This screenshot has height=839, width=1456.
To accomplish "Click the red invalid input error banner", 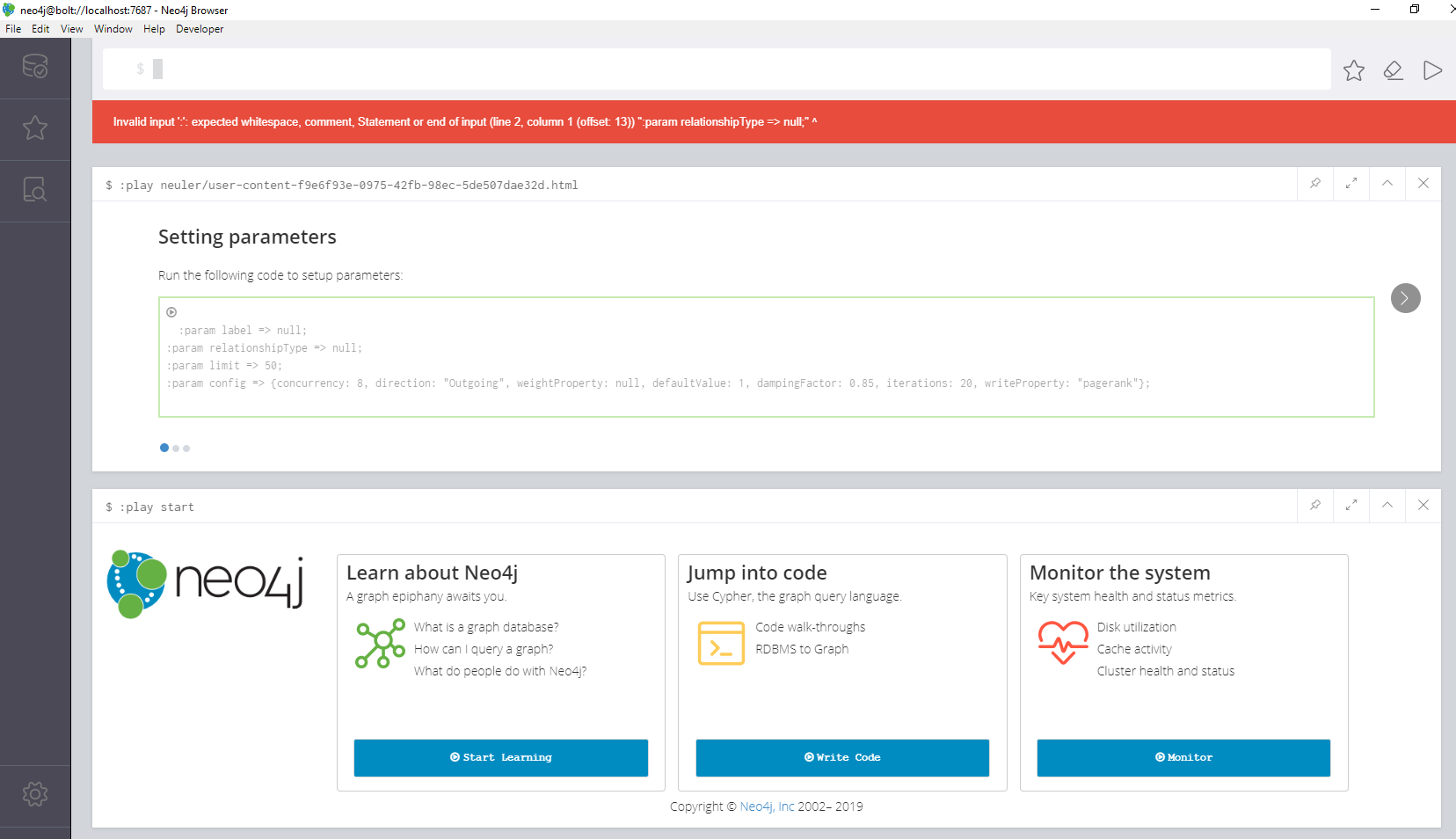I will [x=774, y=122].
